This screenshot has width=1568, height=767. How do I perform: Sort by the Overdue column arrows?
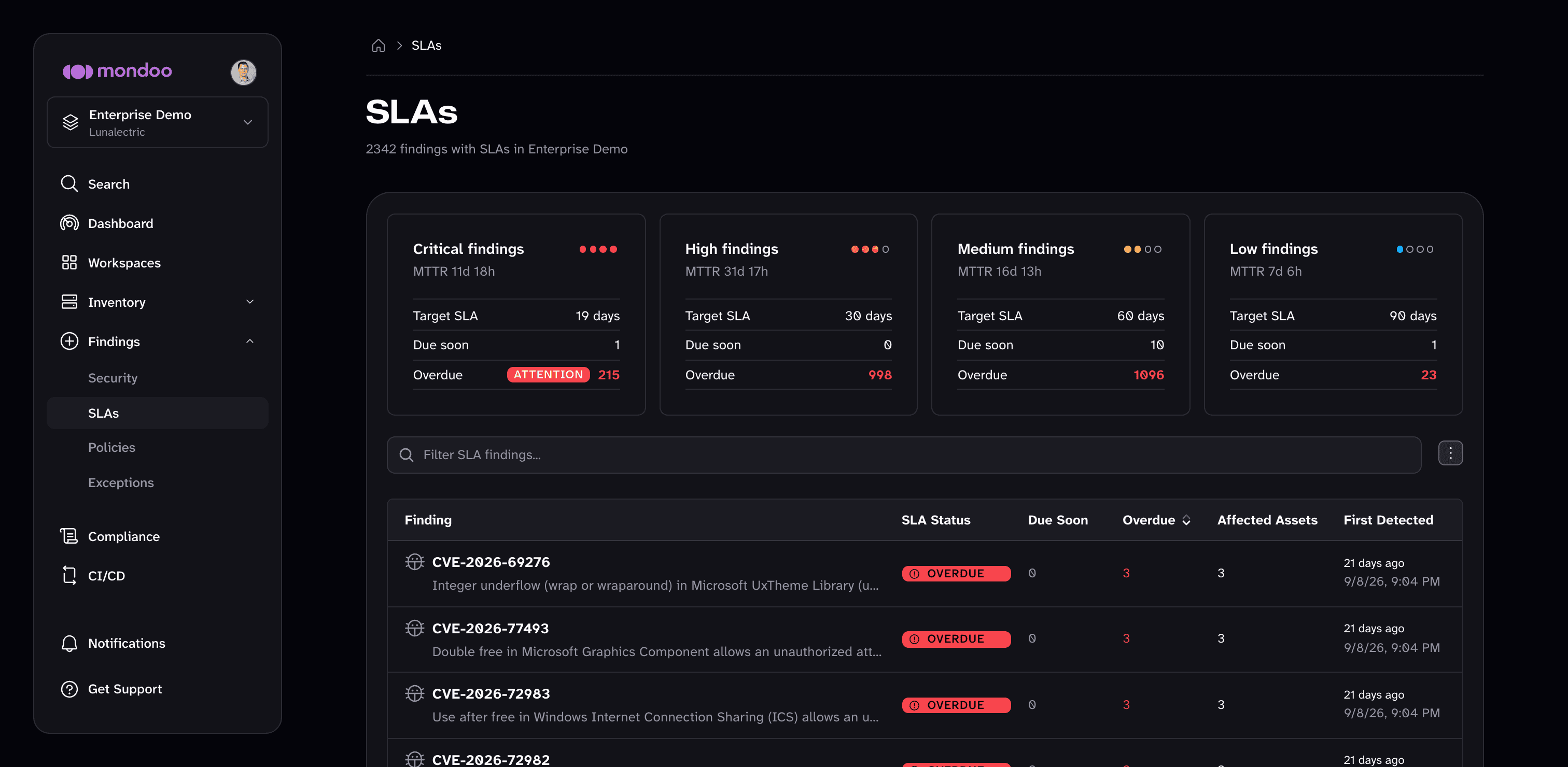(1186, 520)
